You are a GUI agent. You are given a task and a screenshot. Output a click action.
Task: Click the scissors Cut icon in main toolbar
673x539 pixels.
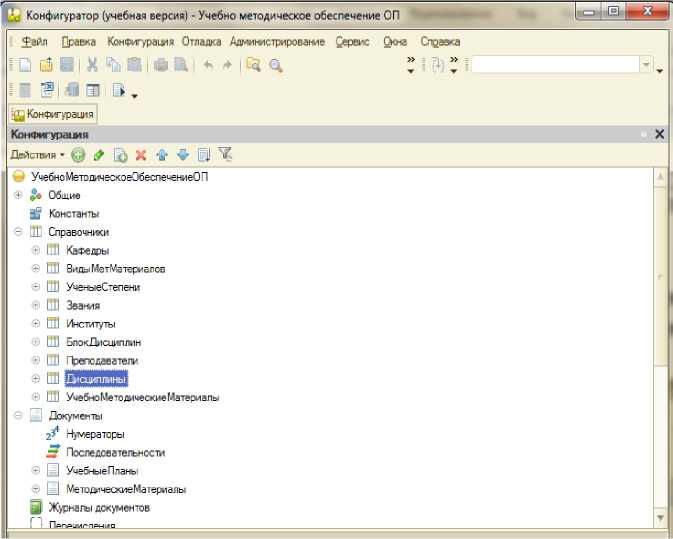click(93, 65)
